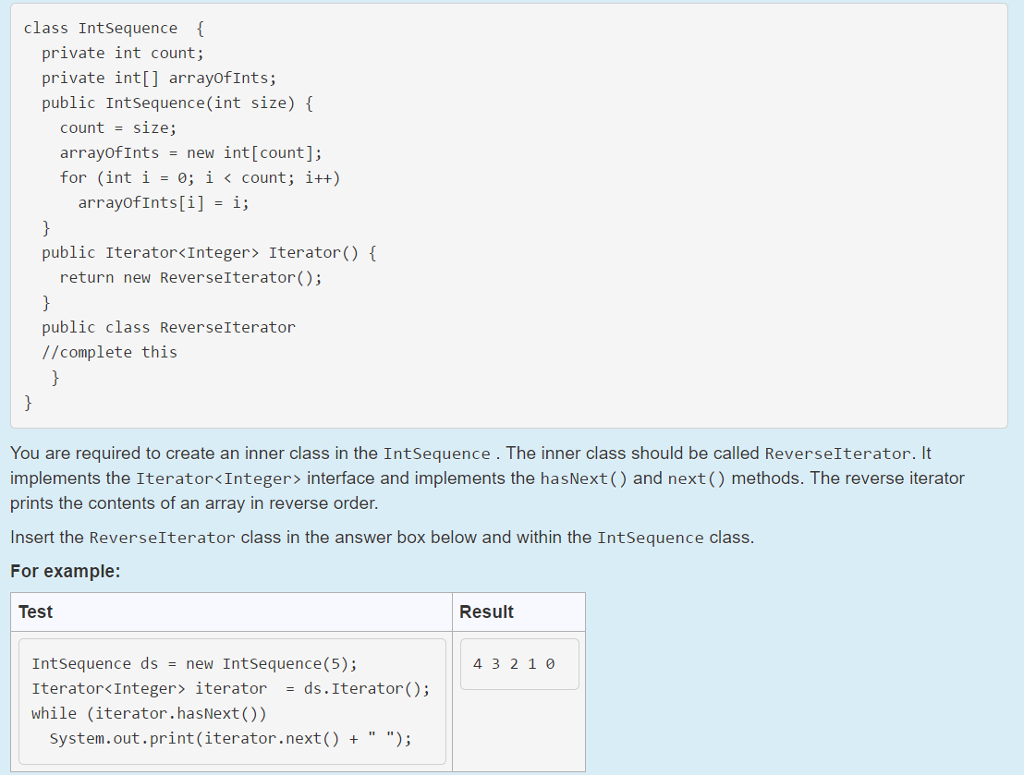1024x775 pixels.
Task: Click the 'public class ReverseIterator' line
Action: 168,328
